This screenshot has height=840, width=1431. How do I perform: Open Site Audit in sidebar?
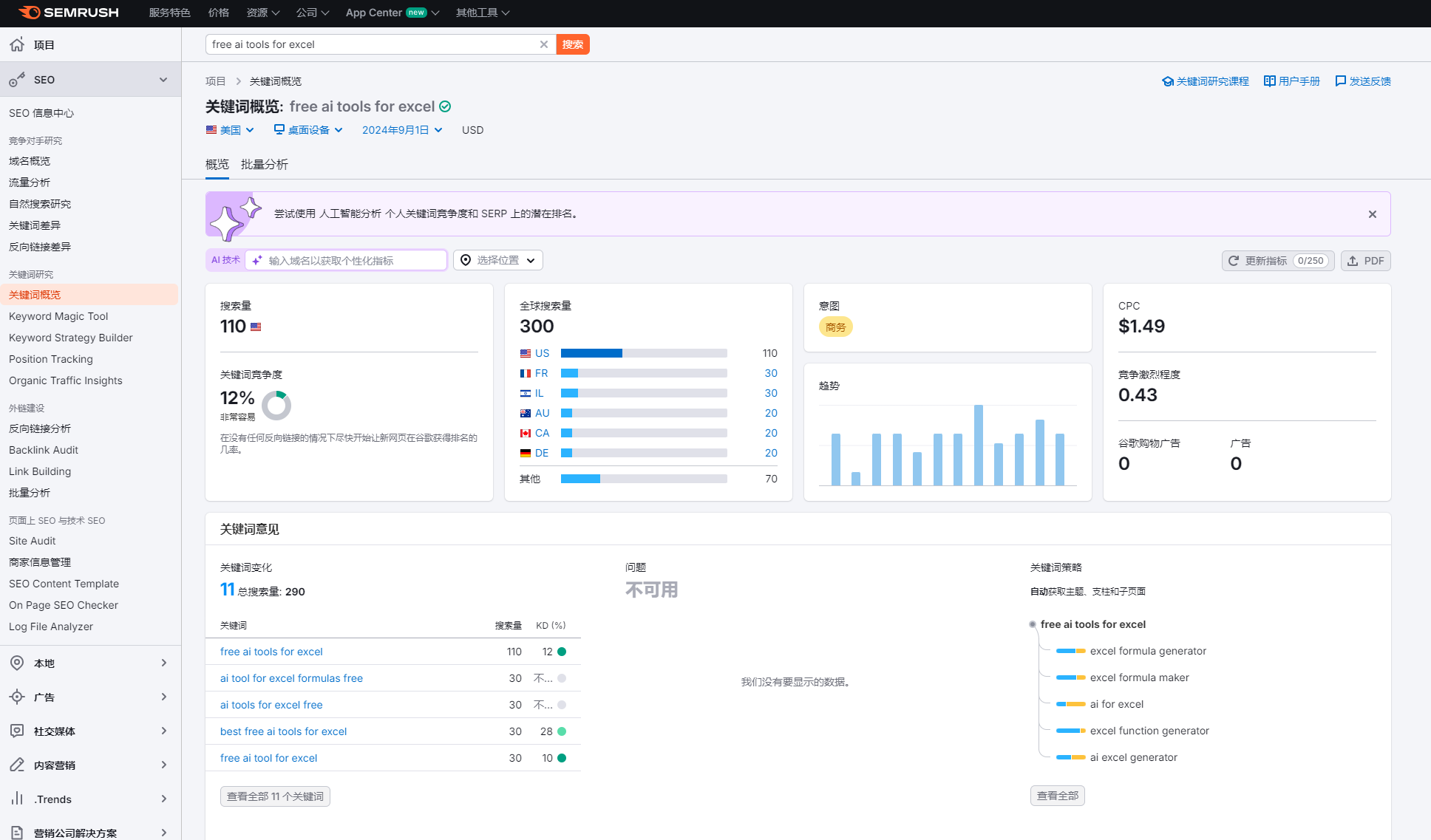pos(33,541)
